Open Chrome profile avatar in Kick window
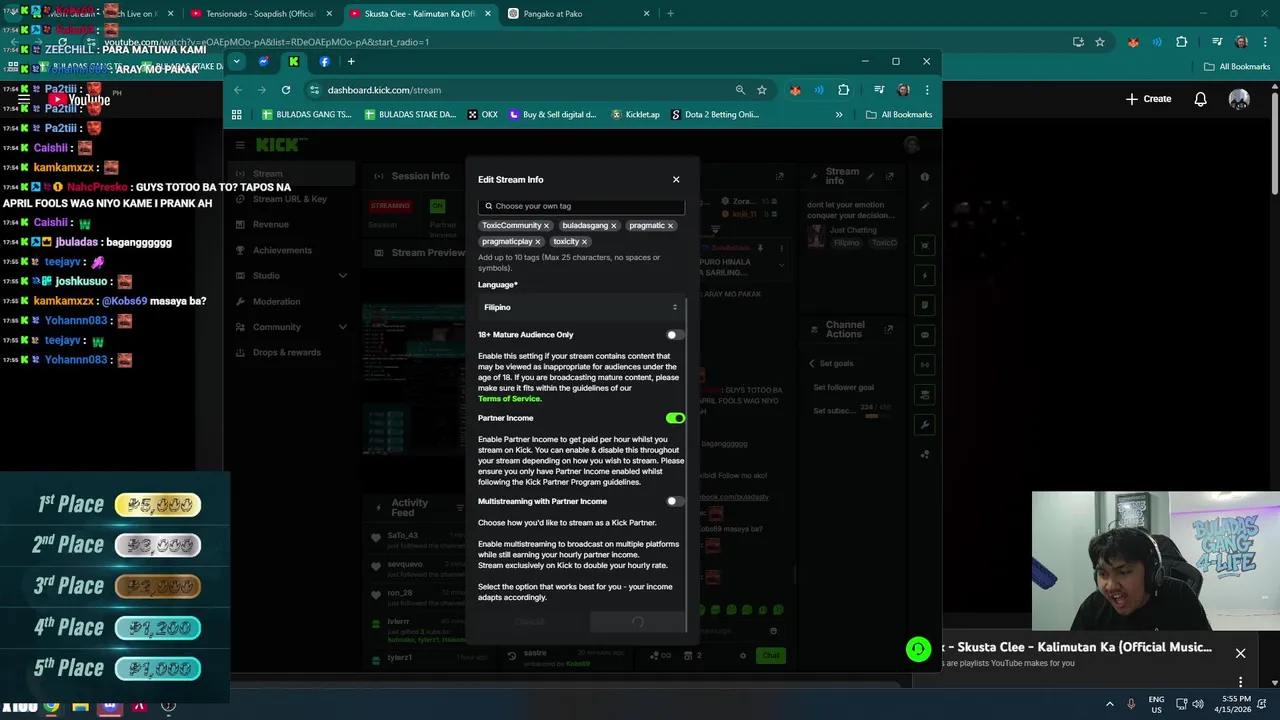This screenshot has width=1280, height=720. click(904, 90)
